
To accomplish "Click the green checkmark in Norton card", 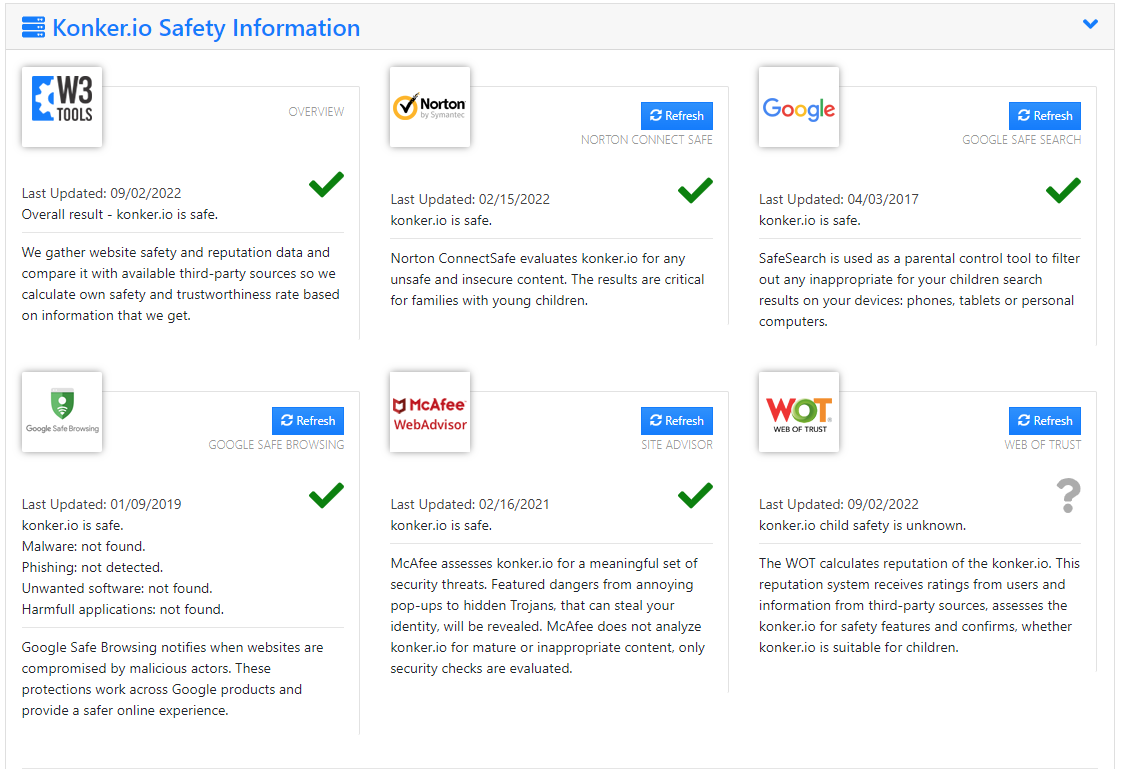I will [695, 190].
